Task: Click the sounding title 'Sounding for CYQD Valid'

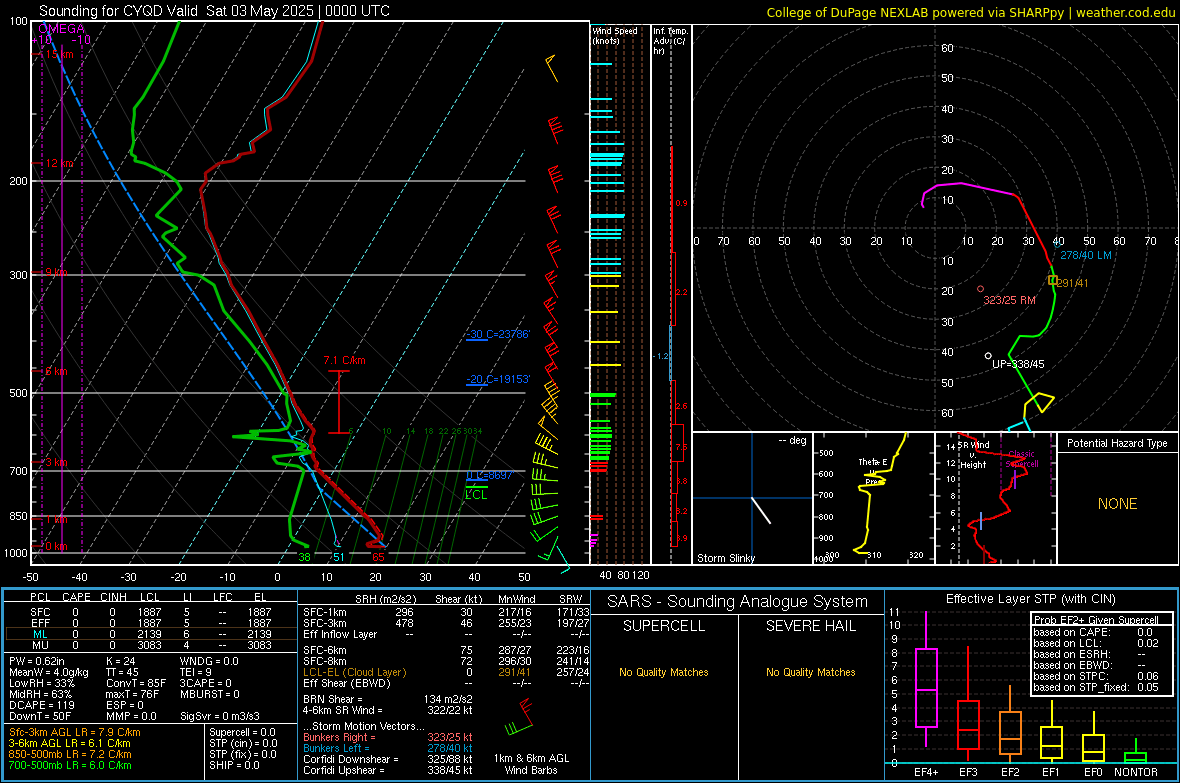Action: coord(120,11)
